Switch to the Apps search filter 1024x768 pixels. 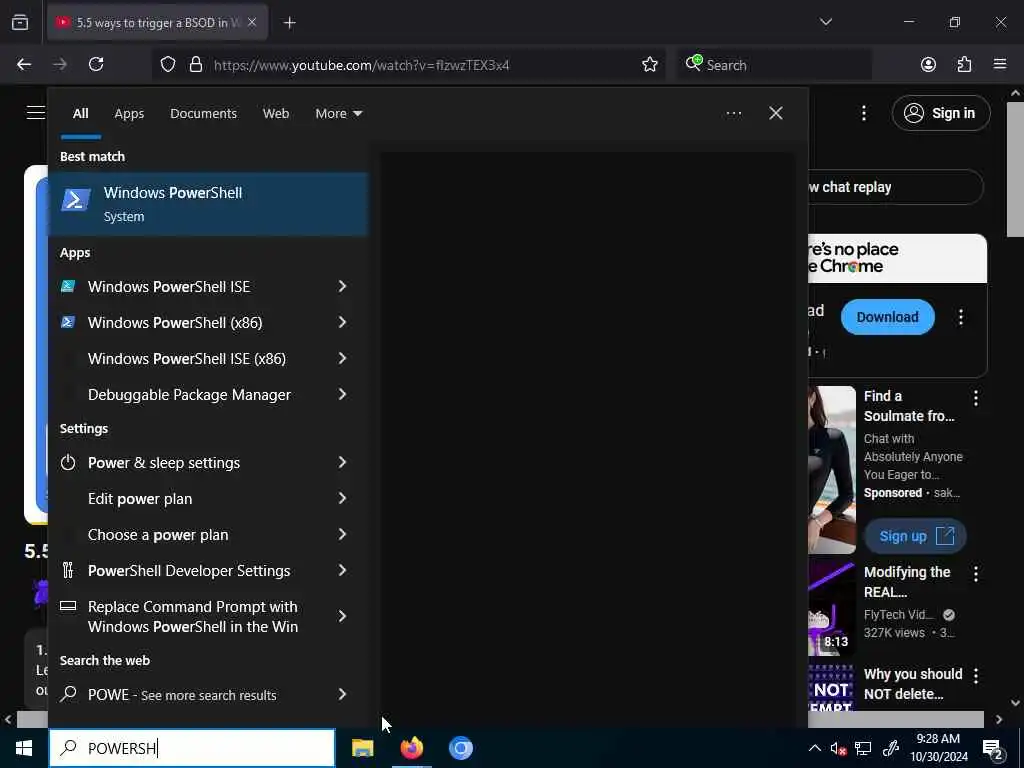(x=129, y=113)
